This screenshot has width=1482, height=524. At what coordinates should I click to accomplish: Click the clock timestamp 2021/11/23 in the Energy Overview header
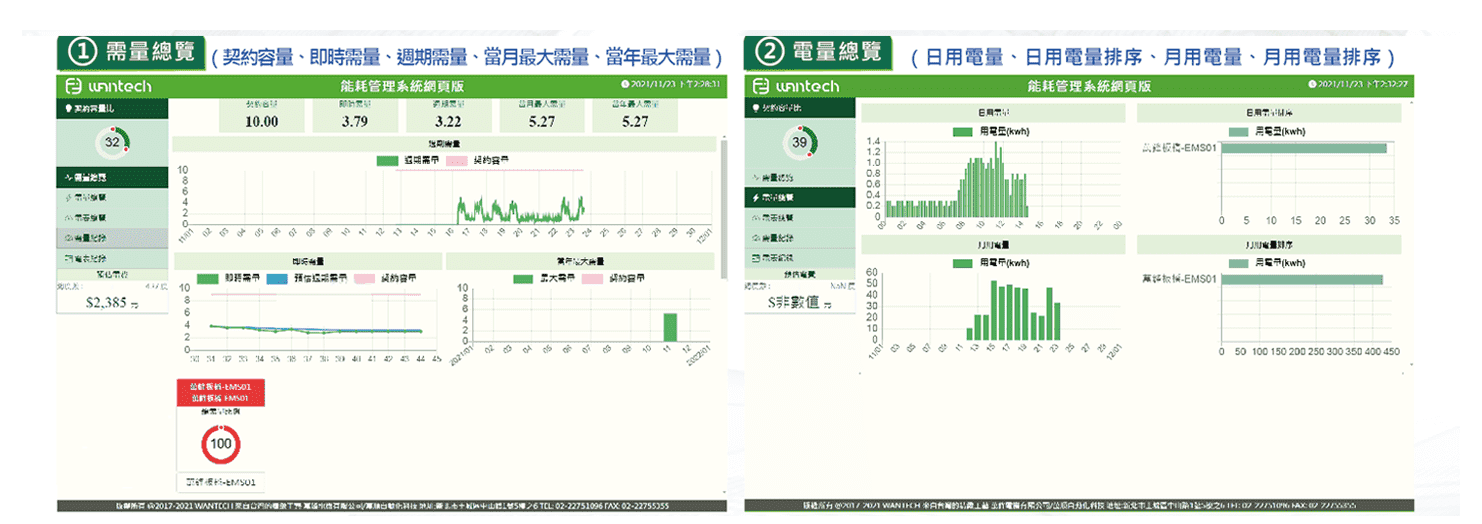click(x=1358, y=84)
